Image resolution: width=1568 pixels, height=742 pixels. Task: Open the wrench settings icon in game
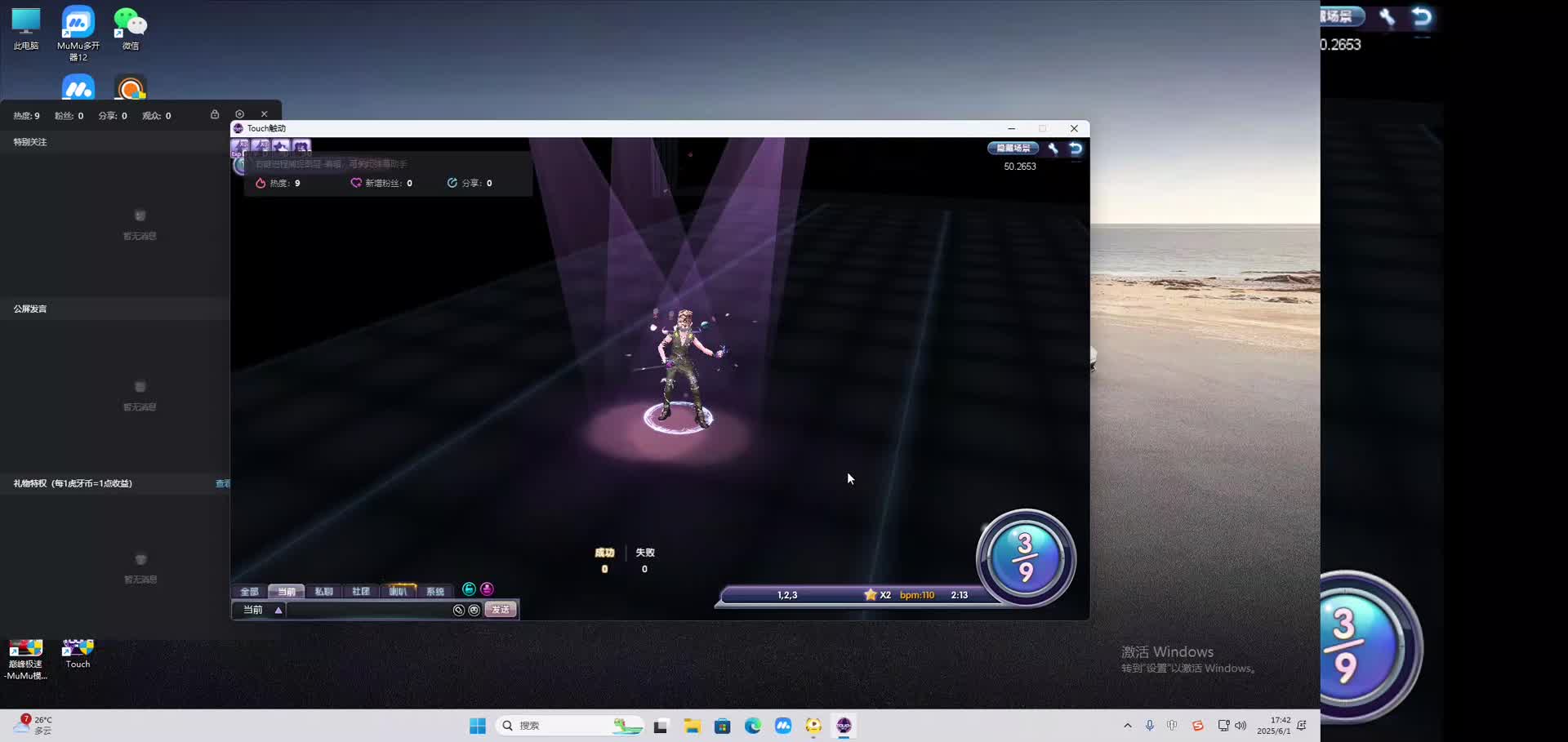pyautogui.click(x=1053, y=149)
